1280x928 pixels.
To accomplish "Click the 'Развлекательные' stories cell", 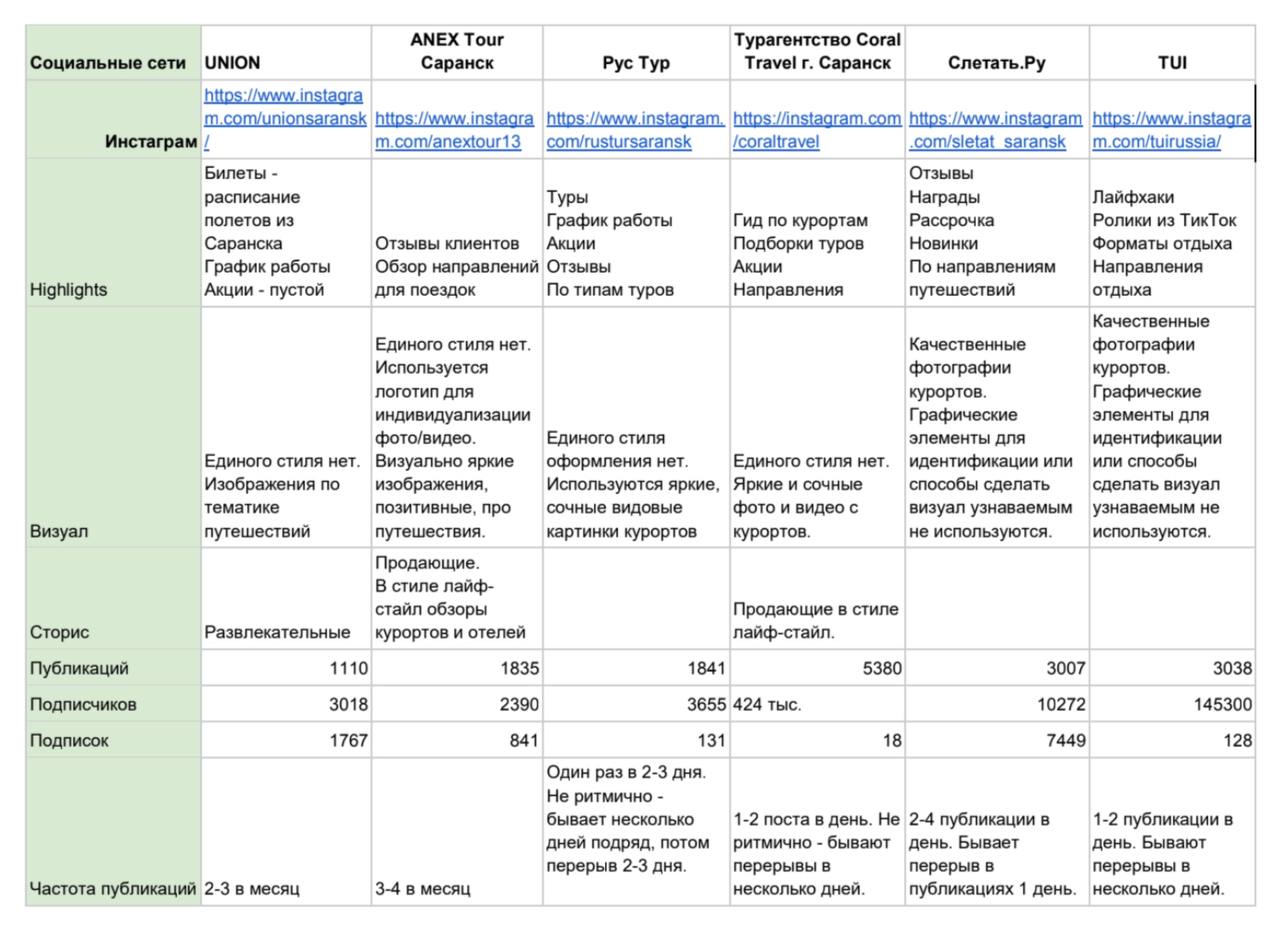I will click(286, 598).
